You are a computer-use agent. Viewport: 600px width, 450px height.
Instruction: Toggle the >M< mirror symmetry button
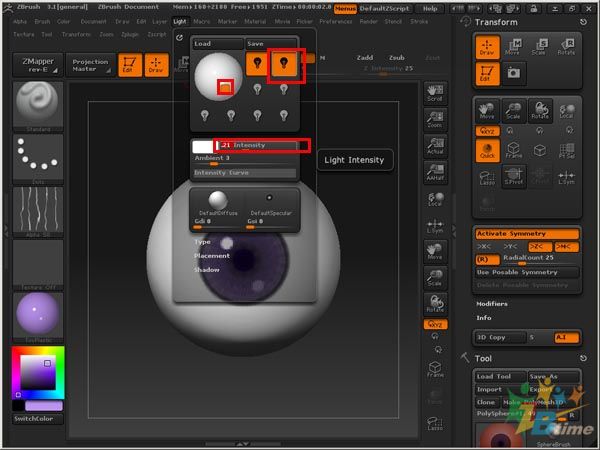566,246
